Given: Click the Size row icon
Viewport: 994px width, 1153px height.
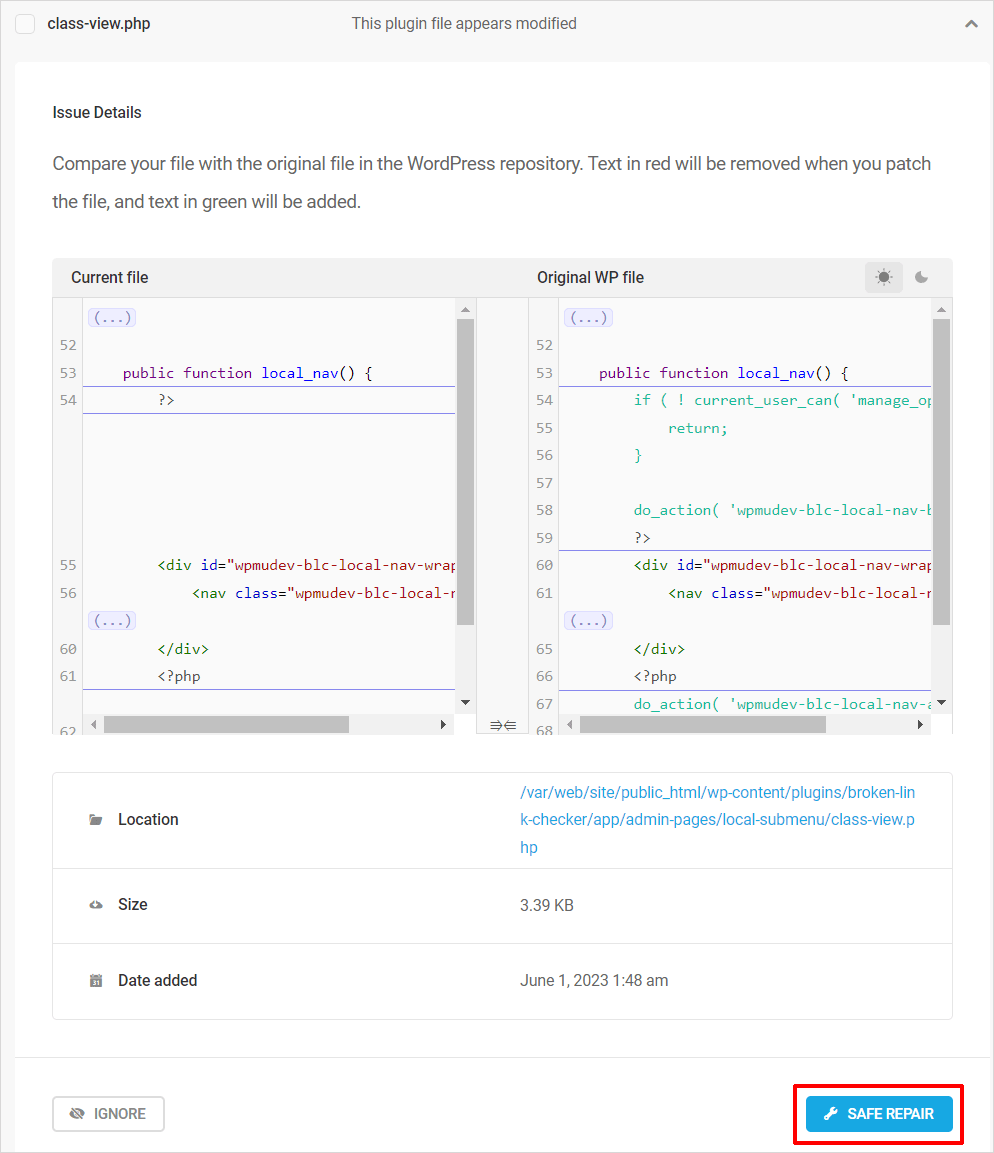Looking at the screenshot, I should click(x=96, y=905).
